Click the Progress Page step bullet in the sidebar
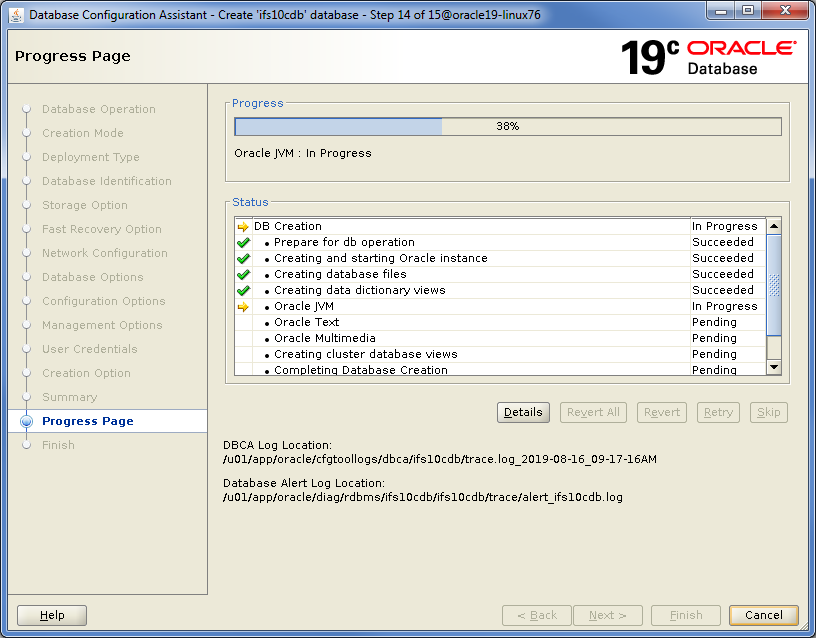Image resolution: width=816 pixels, height=638 pixels. pos(26,421)
